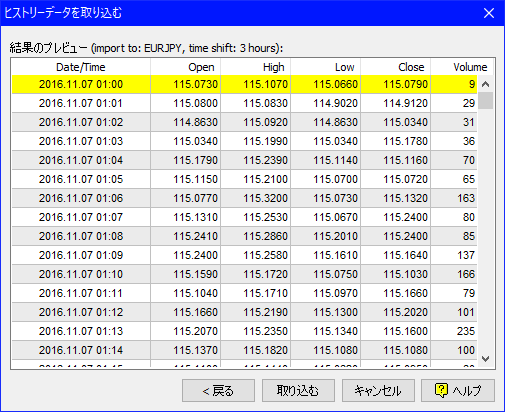Close the ヒストリーデータを取り込む dialog
The width and height of the screenshot is (505, 412).
[489, 13]
